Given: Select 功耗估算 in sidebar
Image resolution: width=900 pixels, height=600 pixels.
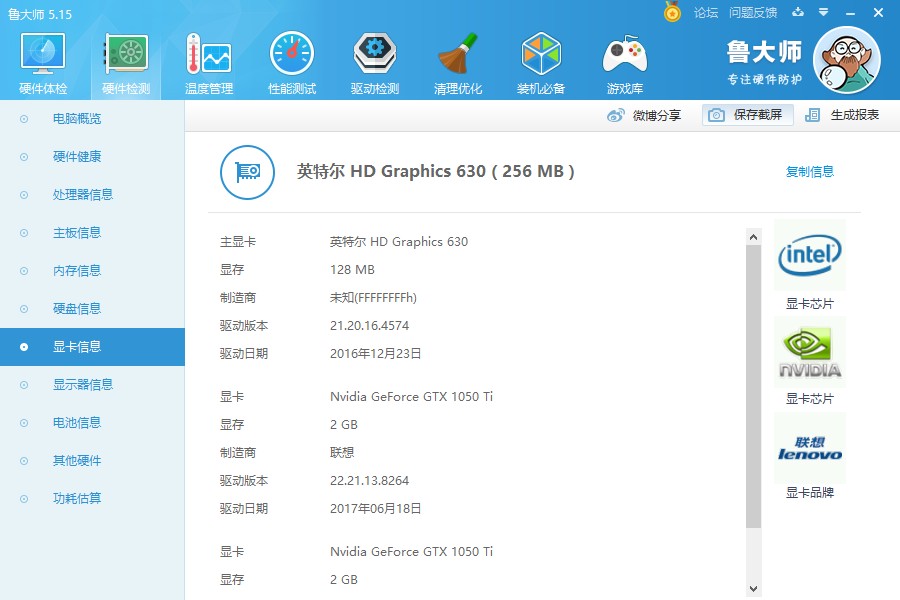Looking at the screenshot, I should 92,498.
